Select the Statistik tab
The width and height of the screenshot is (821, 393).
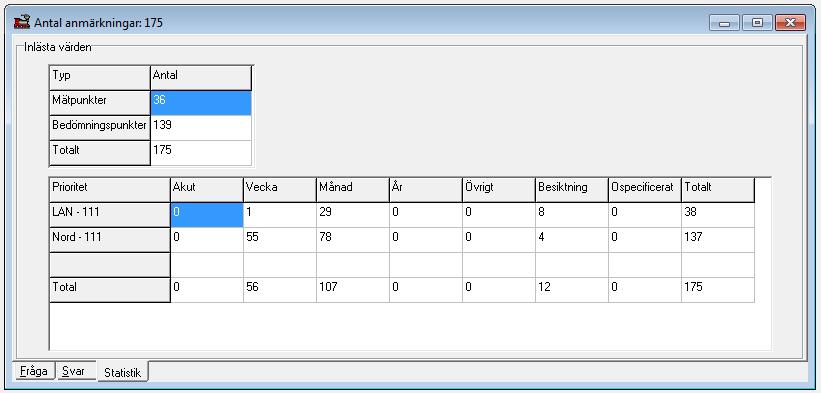pos(123,372)
